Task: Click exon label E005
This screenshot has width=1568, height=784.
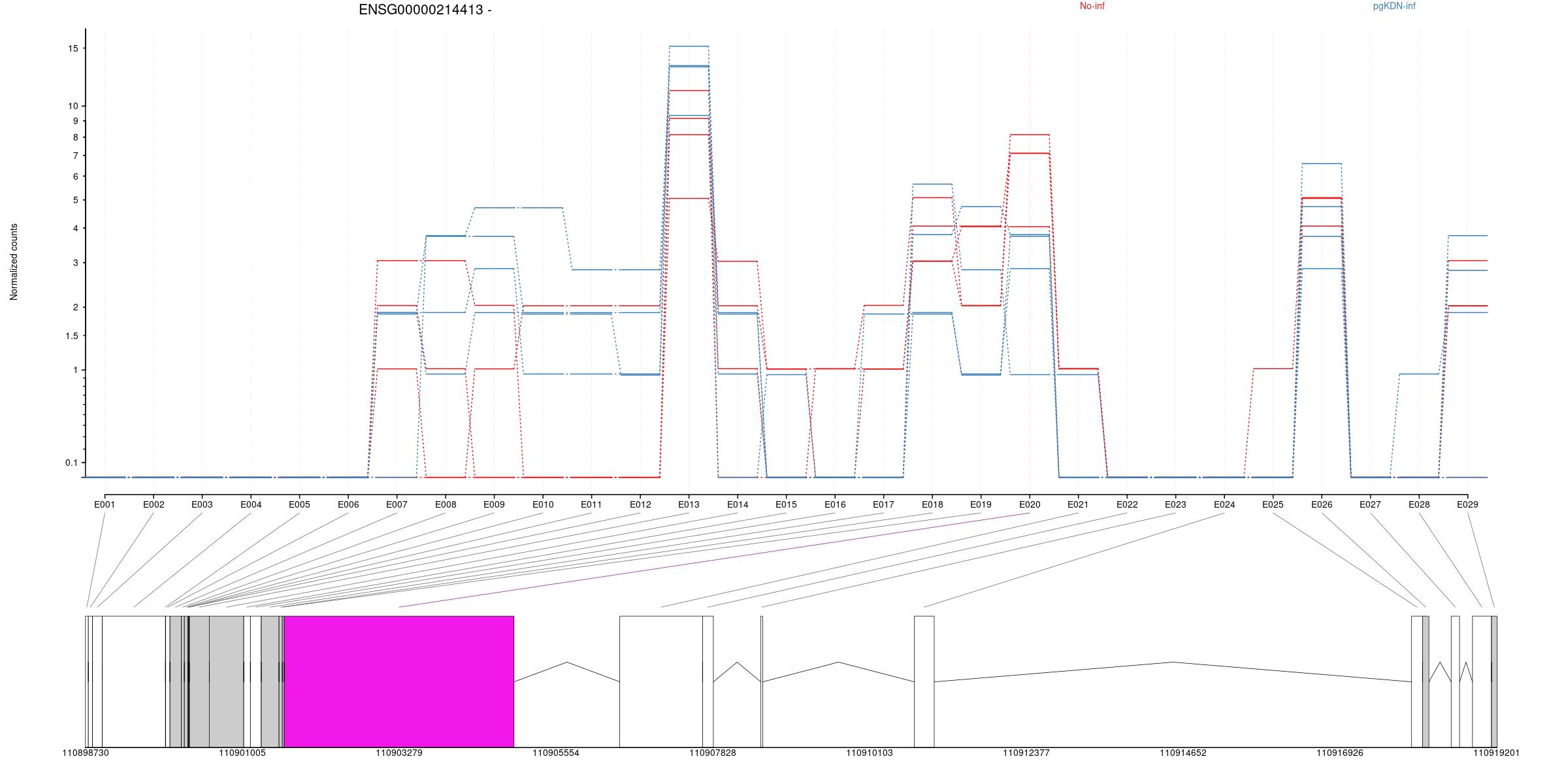Action: (x=299, y=504)
